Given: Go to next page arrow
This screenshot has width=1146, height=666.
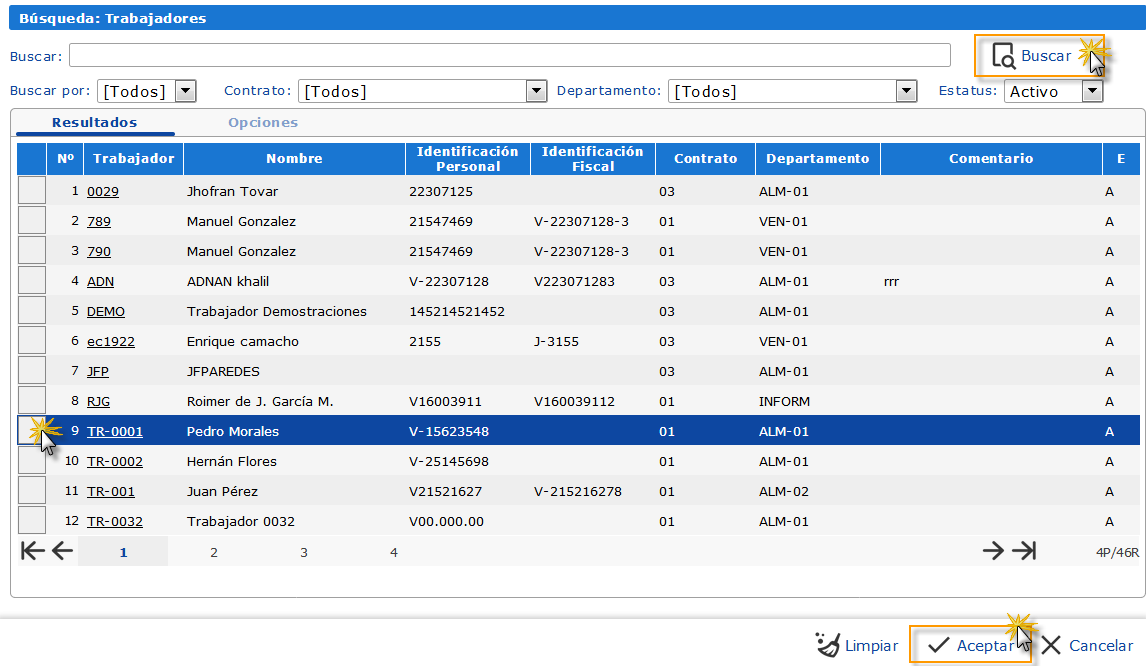Looking at the screenshot, I should (992, 551).
